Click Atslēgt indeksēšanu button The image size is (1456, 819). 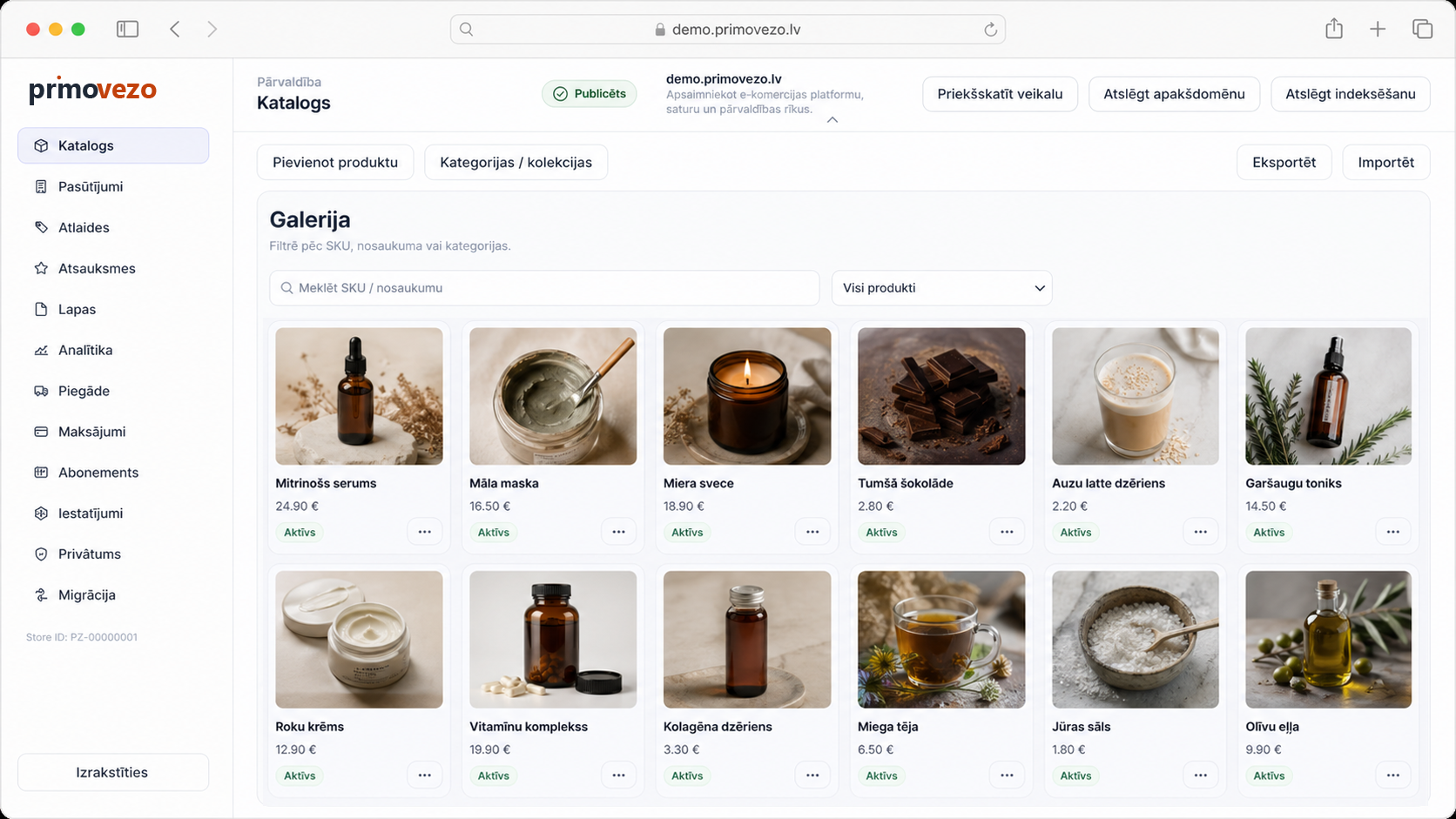[1351, 94]
